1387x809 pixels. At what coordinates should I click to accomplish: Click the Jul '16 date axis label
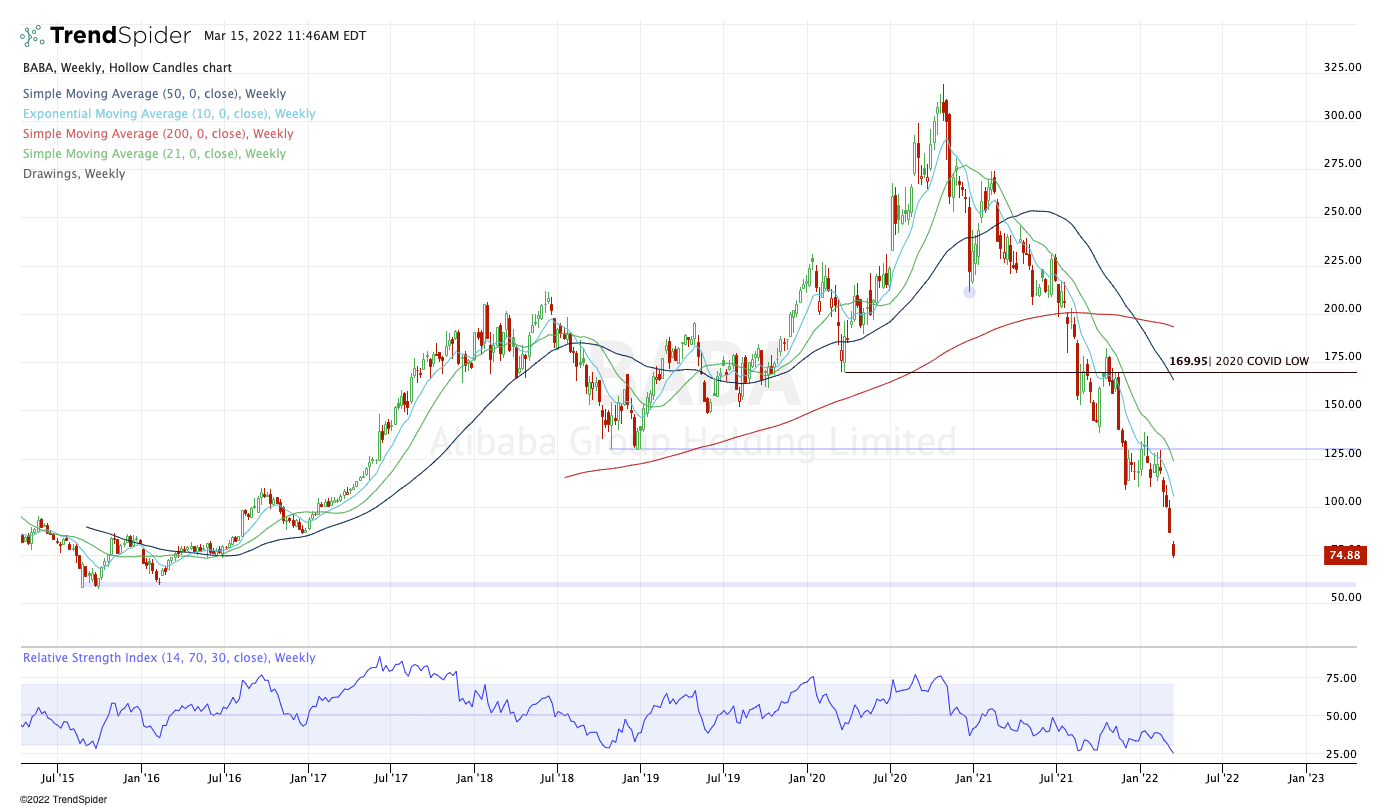224,776
